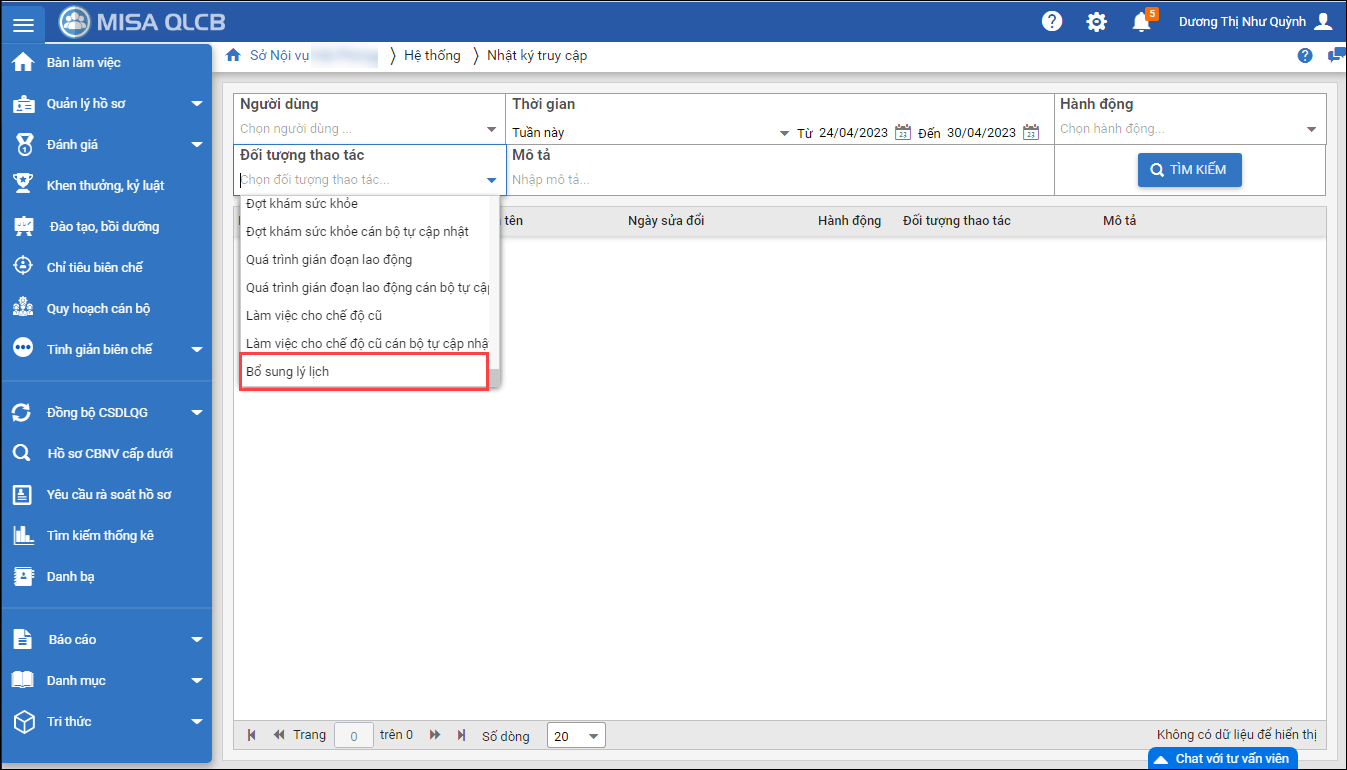1347x770 pixels.
Task: Choose Làm việc cho chế độ cũ option
Action: pos(314,316)
